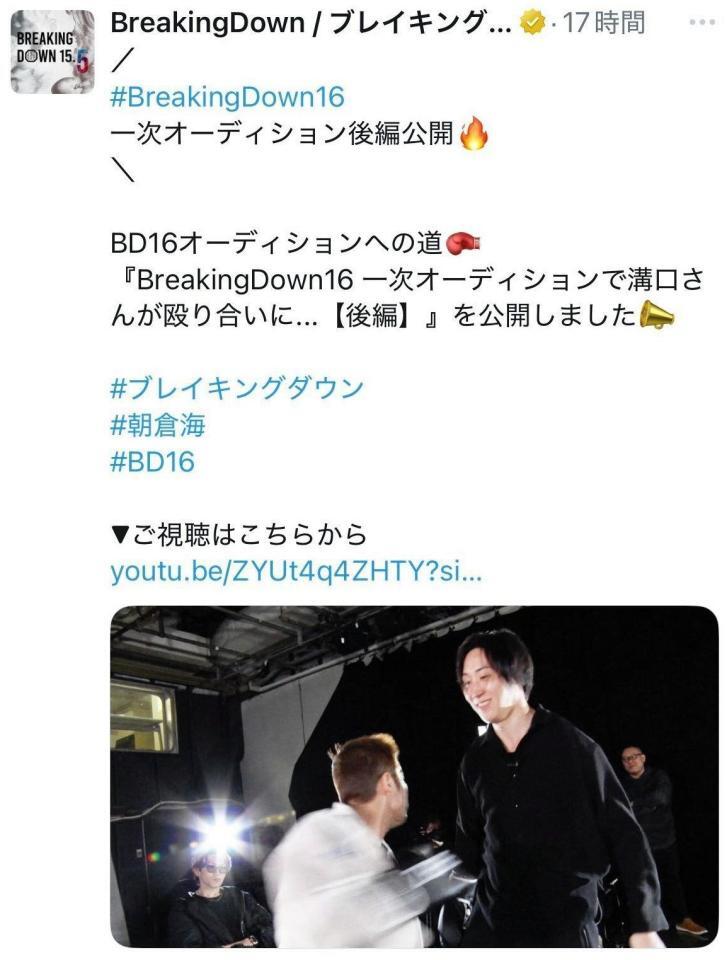Viewport: 727px width, 960px height.
Task: Open the #BreakingDown16 hashtag
Action: tap(227, 97)
